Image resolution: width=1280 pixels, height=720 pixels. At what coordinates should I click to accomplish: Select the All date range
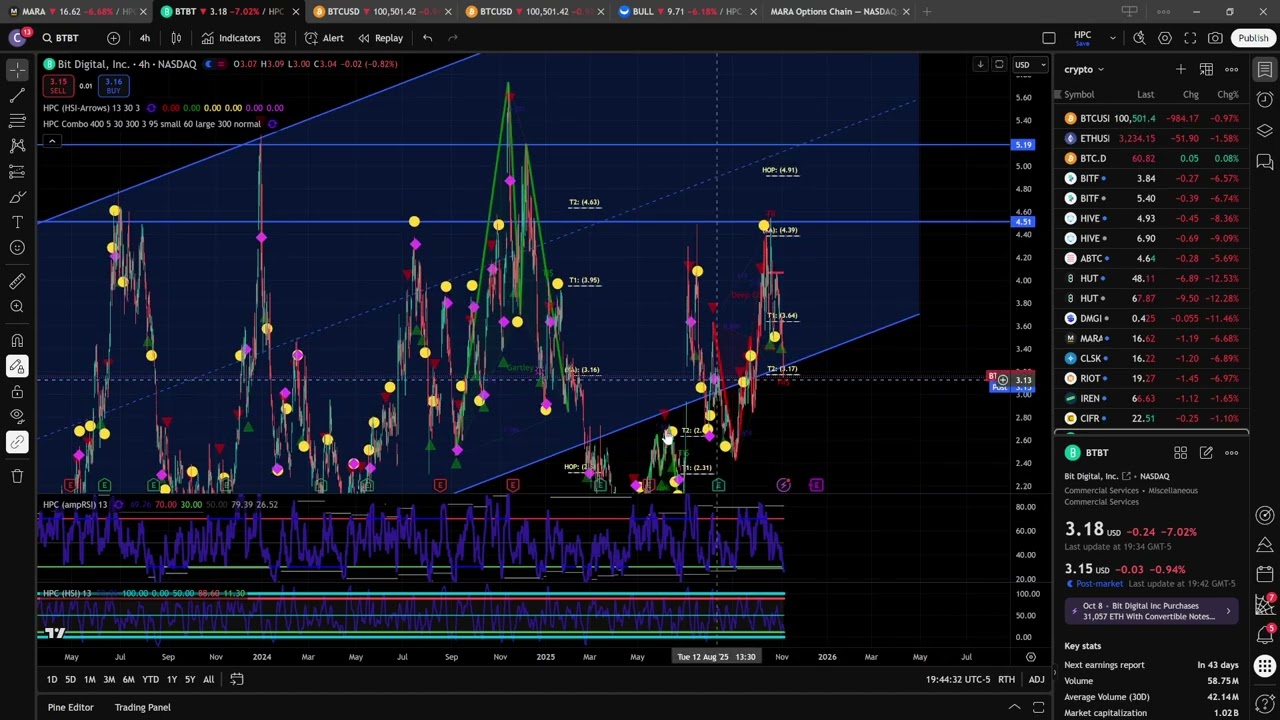[208, 679]
